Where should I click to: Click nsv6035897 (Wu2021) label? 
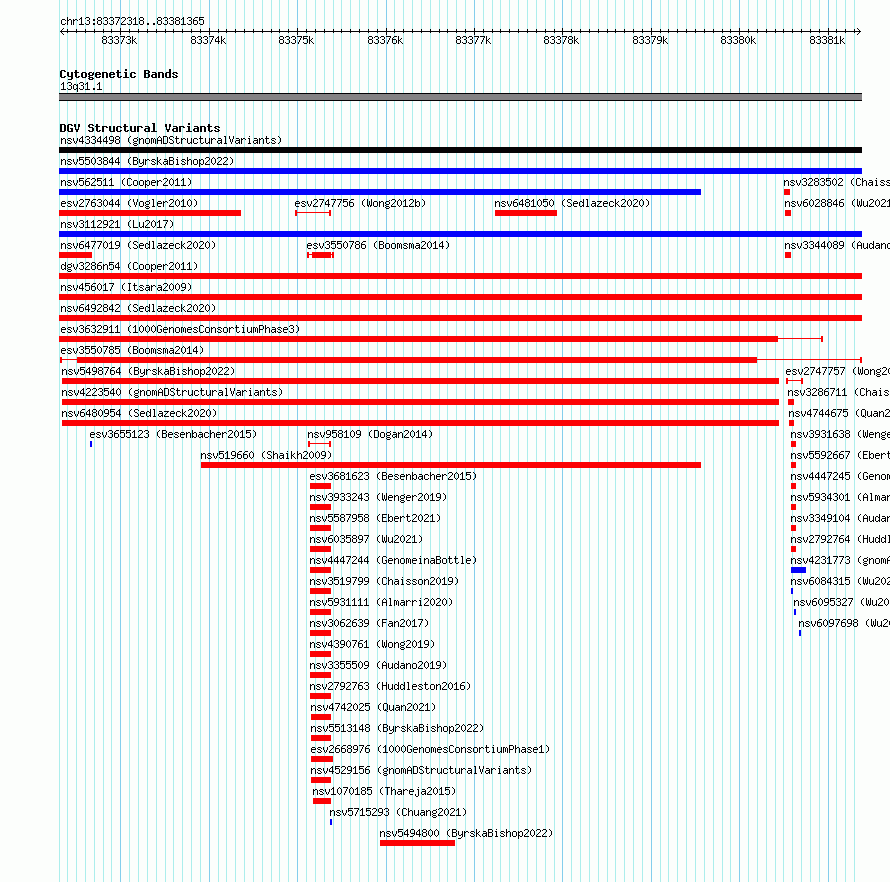(366, 539)
